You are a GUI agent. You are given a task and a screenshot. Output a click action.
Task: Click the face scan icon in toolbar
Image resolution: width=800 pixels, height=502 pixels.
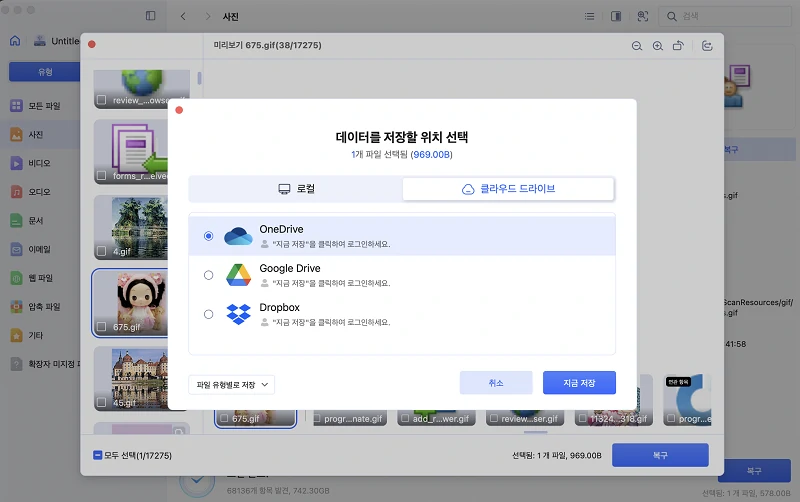click(643, 16)
